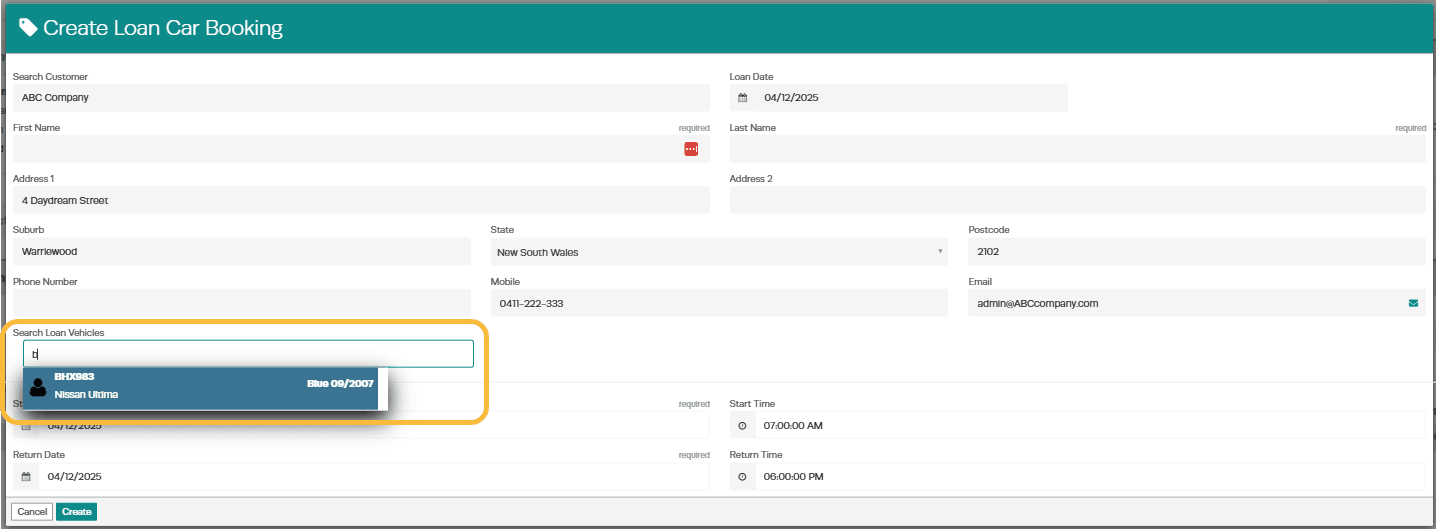Click the Cancel button
1436x529 pixels.
tap(32, 512)
